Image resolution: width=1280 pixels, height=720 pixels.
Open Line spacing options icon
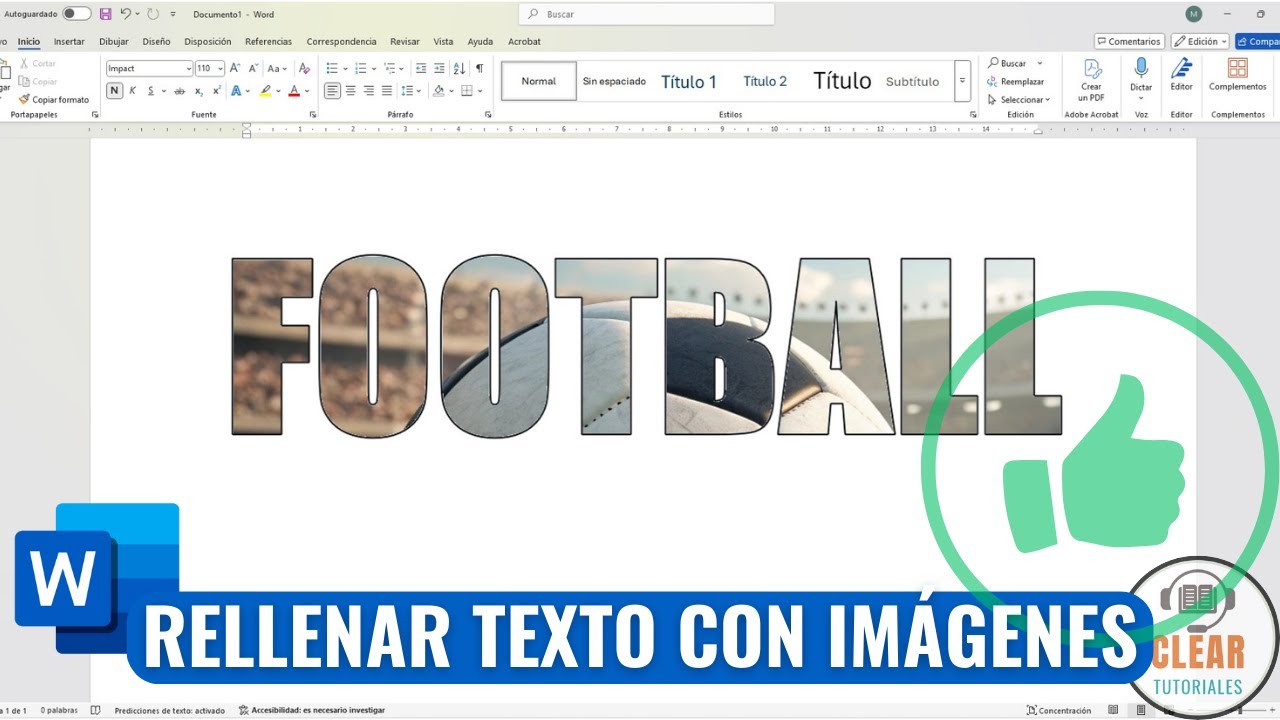407,91
